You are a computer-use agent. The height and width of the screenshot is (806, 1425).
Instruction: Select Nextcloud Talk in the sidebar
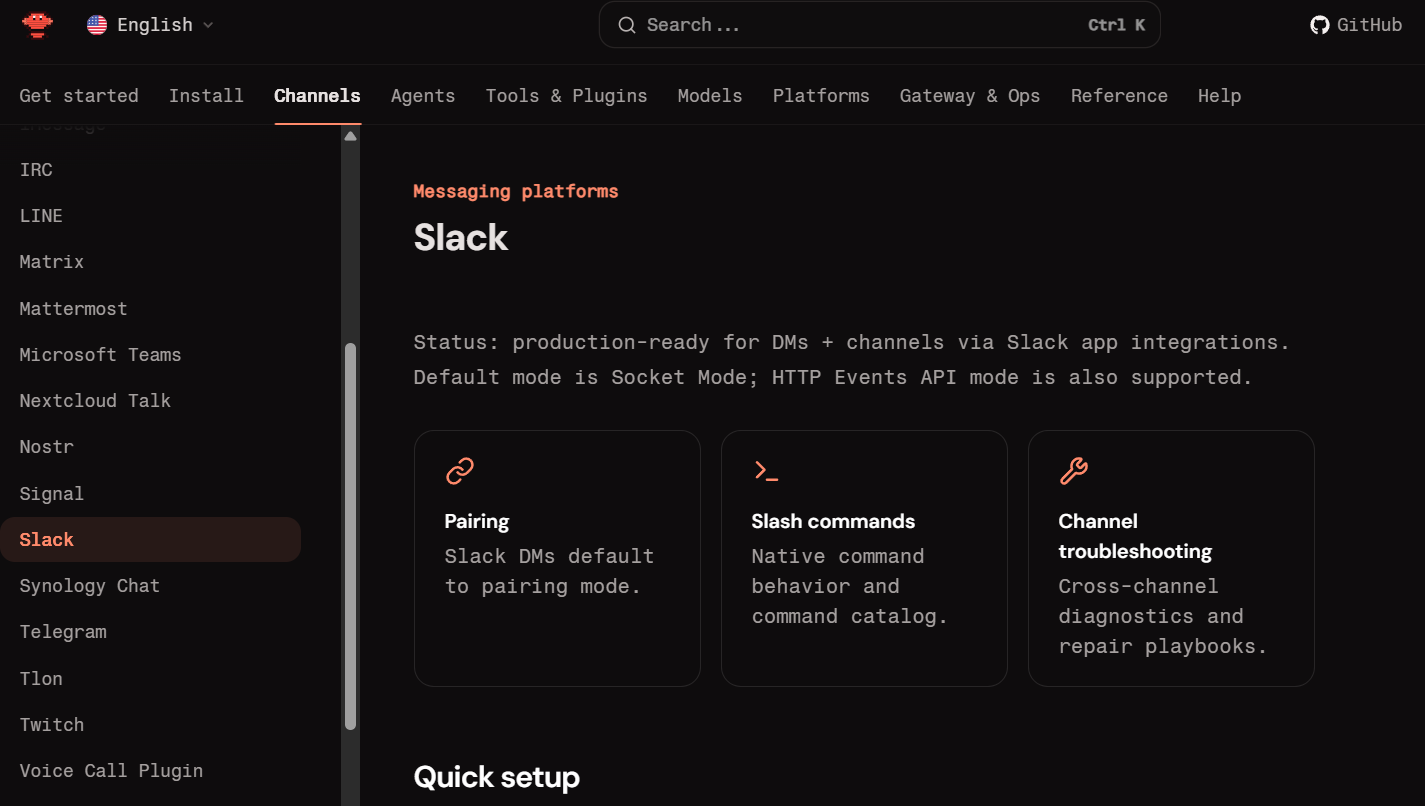150,401
